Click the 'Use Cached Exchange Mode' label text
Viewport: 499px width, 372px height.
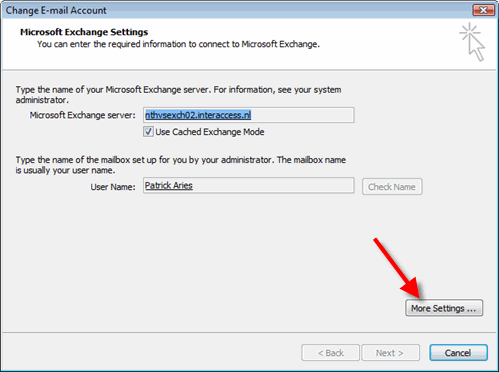(x=210, y=132)
